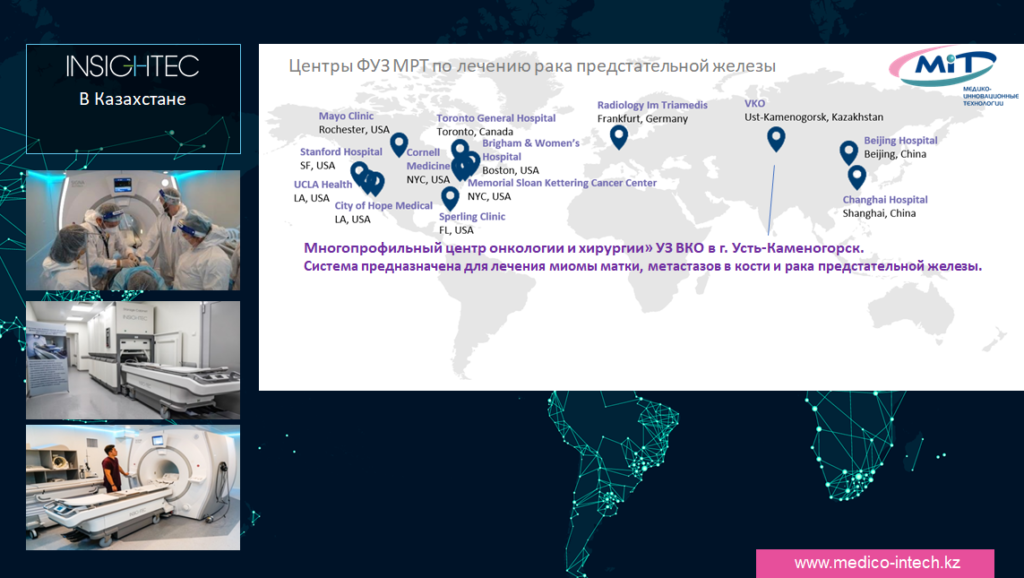
Task: Click the Mayo Clinic map pin
Action: coord(398,144)
